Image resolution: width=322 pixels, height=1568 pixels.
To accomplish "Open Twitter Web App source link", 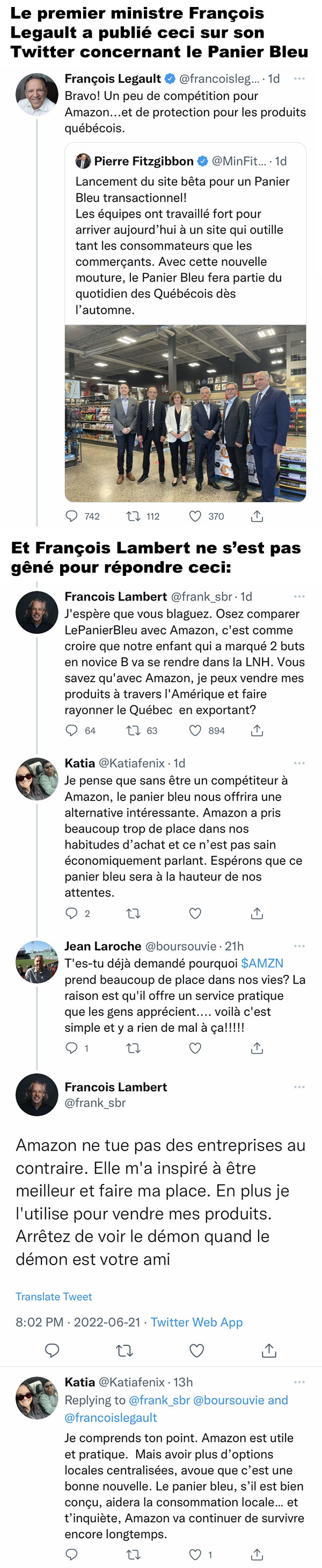I will click(x=196, y=1322).
